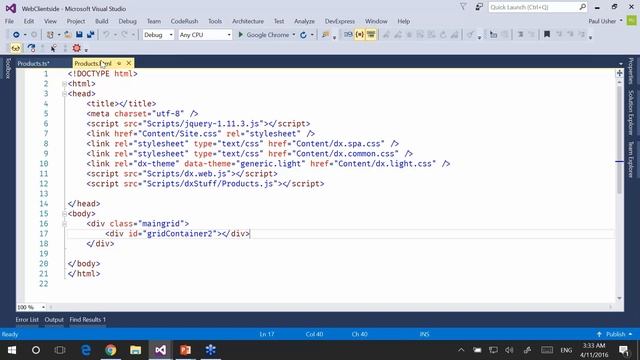Click the Save All icon

click(x=90, y=35)
